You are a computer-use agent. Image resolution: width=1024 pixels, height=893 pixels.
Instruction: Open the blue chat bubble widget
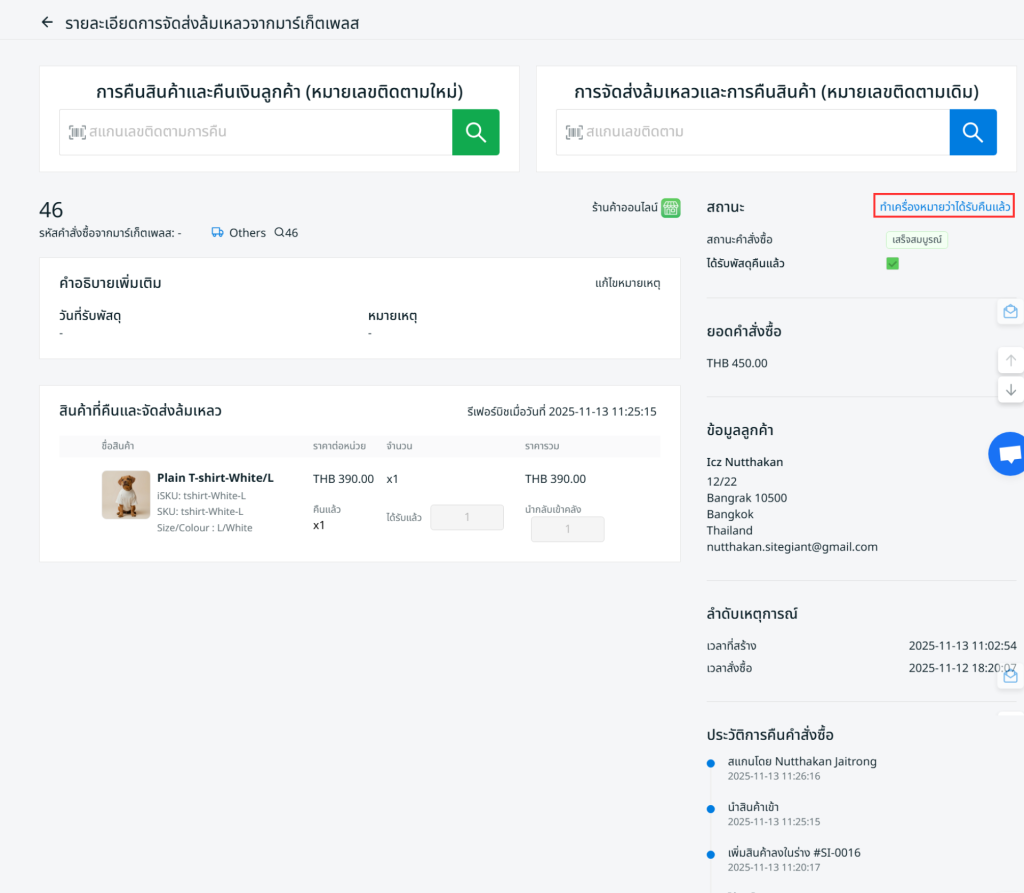(x=1008, y=454)
